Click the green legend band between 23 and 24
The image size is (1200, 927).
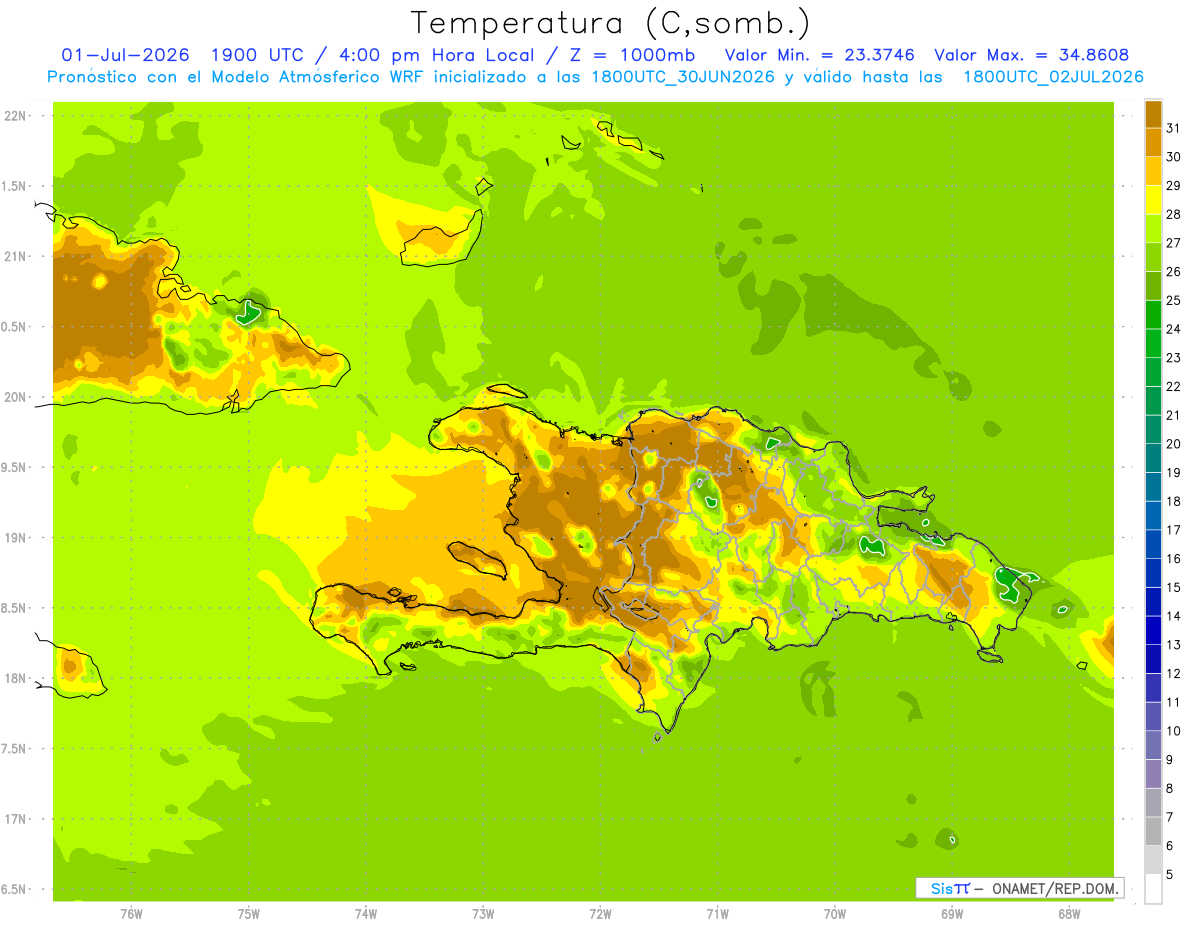click(x=1153, y=343)
